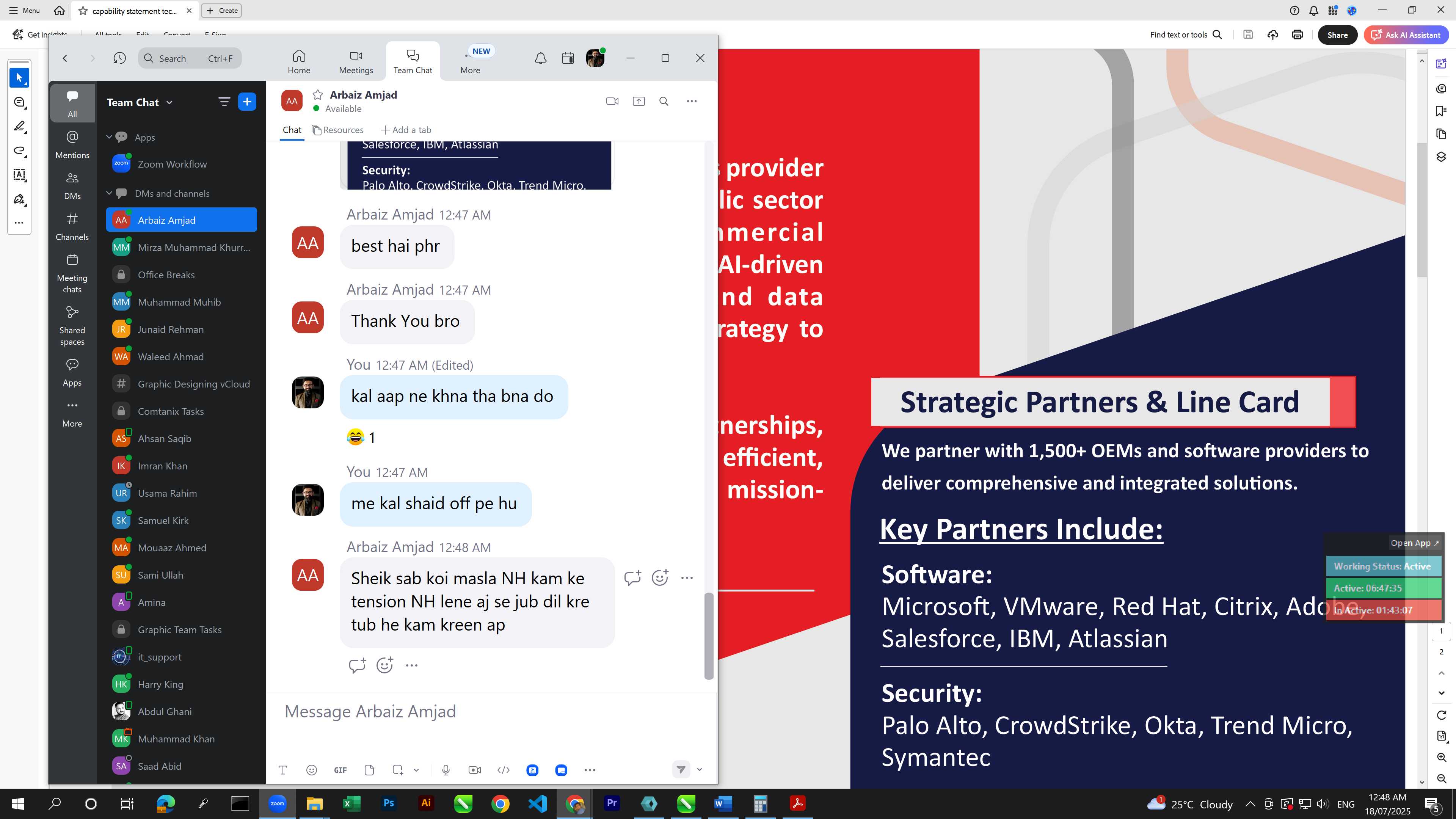Click Share button in Acrobat

point(1337,35)
